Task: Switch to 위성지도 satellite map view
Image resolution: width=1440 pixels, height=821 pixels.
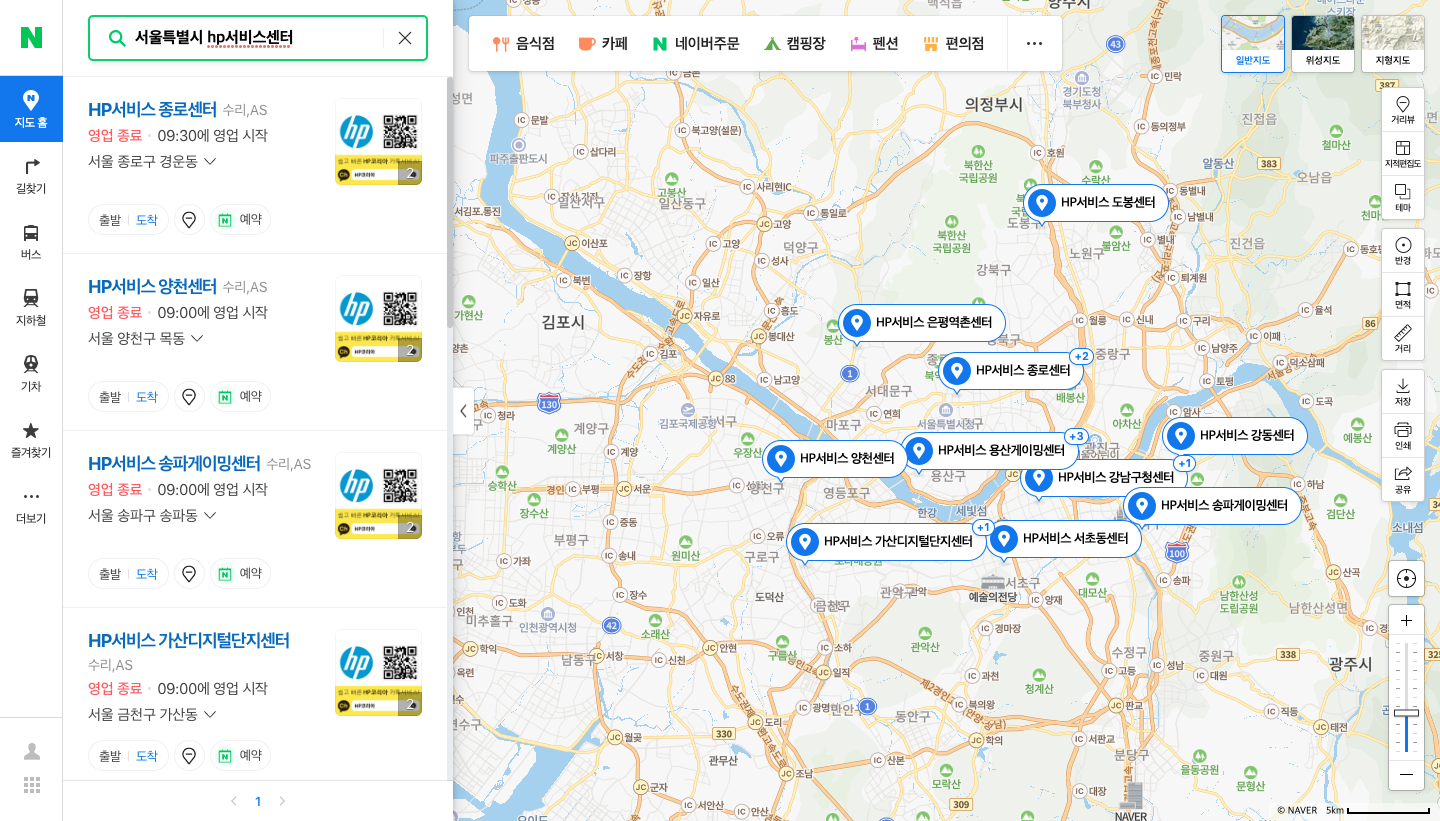Action: [1323, 44]
